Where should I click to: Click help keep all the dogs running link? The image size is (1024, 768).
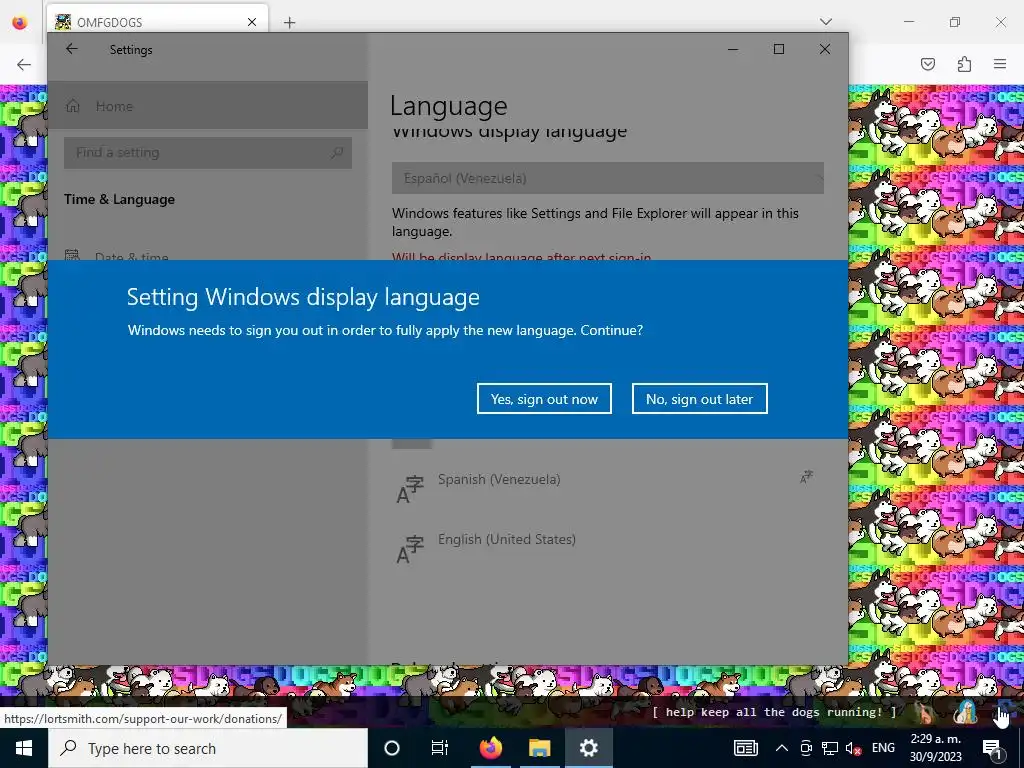click(775, 712)
